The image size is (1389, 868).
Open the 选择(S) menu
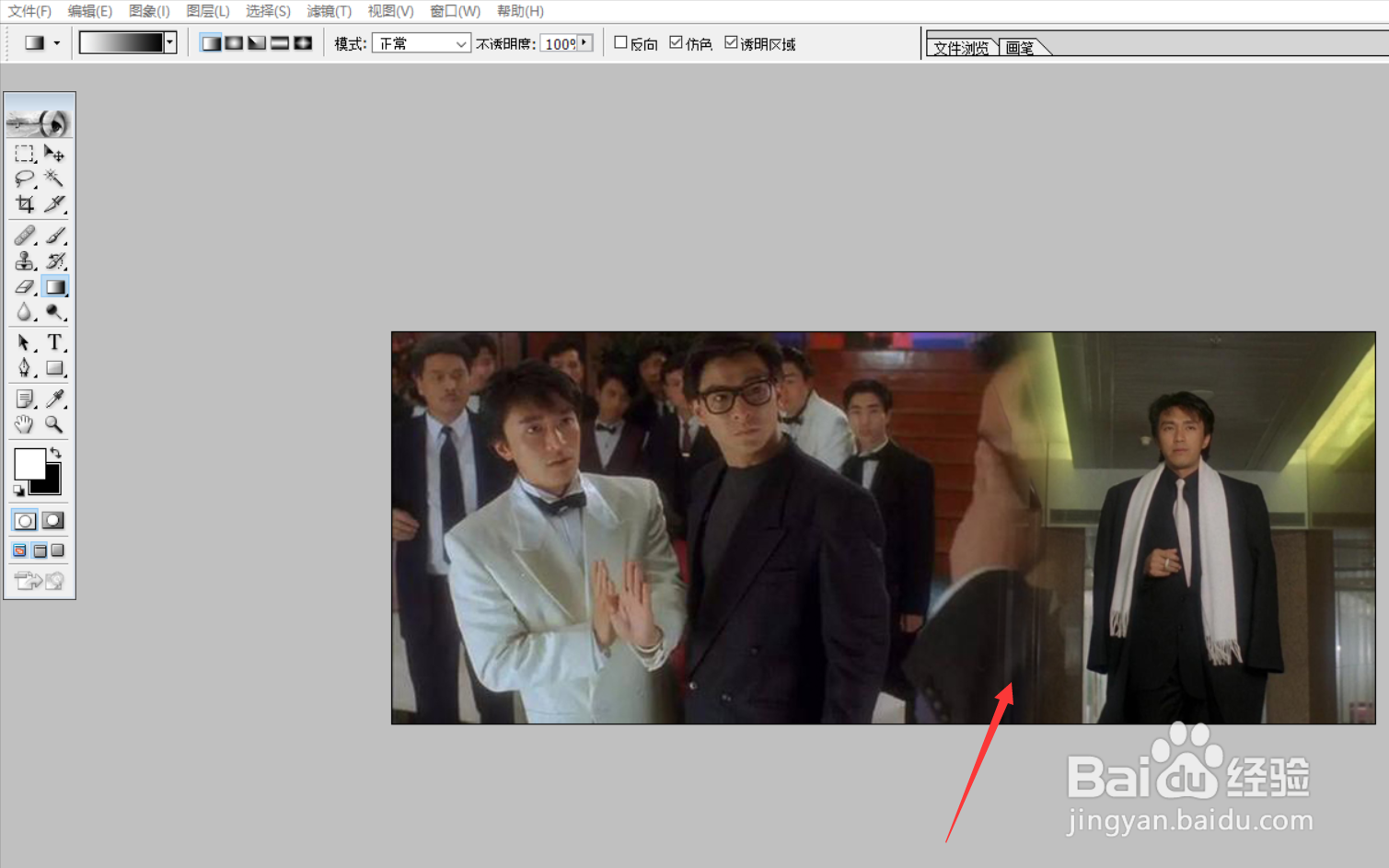(x=268, y=11)
